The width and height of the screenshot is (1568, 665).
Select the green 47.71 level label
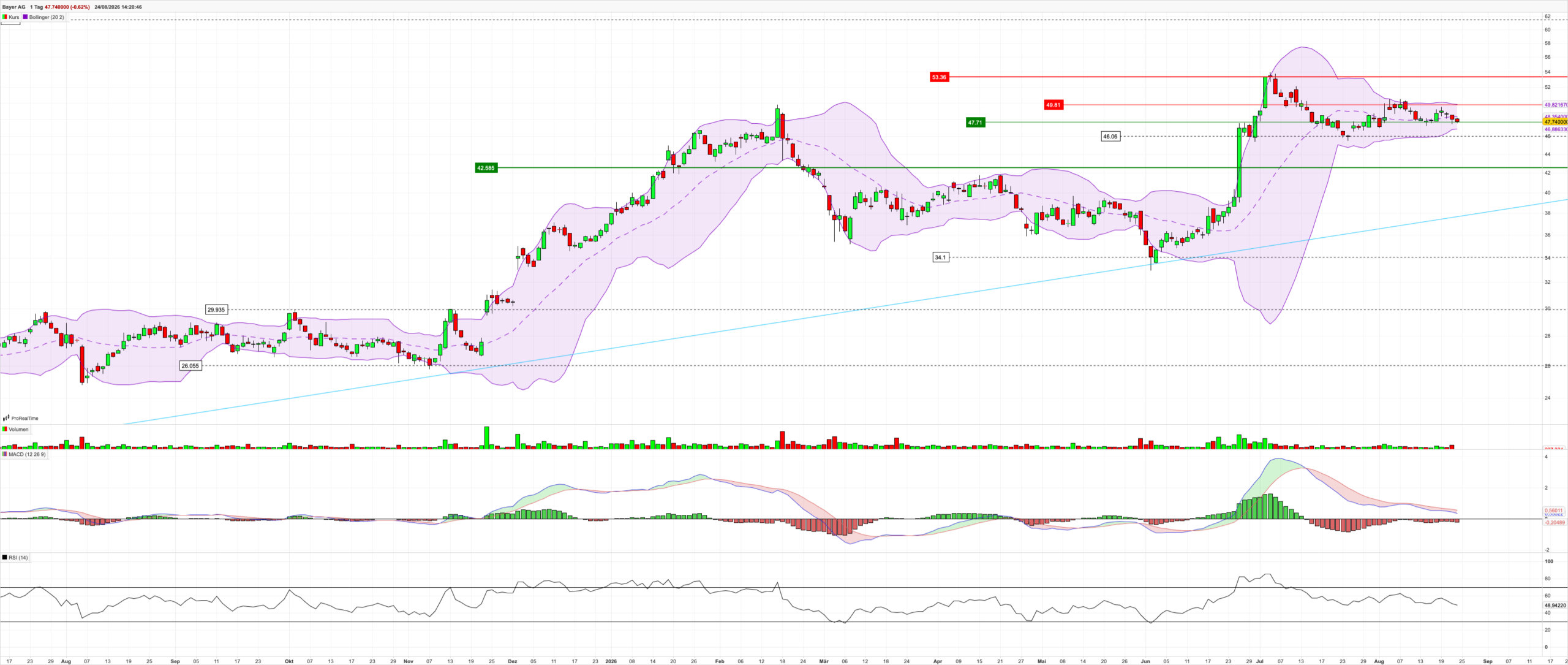pos(975,123)
